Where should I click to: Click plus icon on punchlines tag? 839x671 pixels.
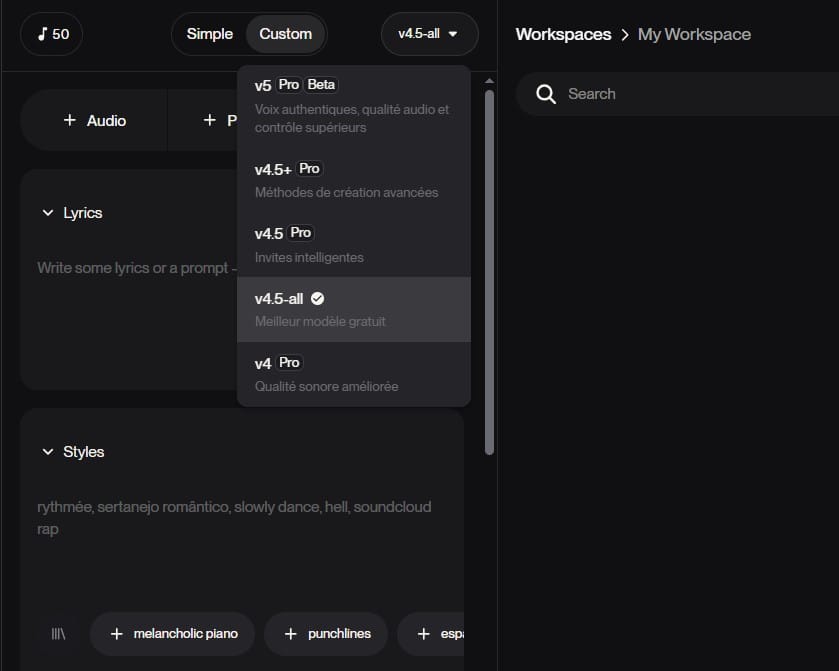tap(291, 634)
